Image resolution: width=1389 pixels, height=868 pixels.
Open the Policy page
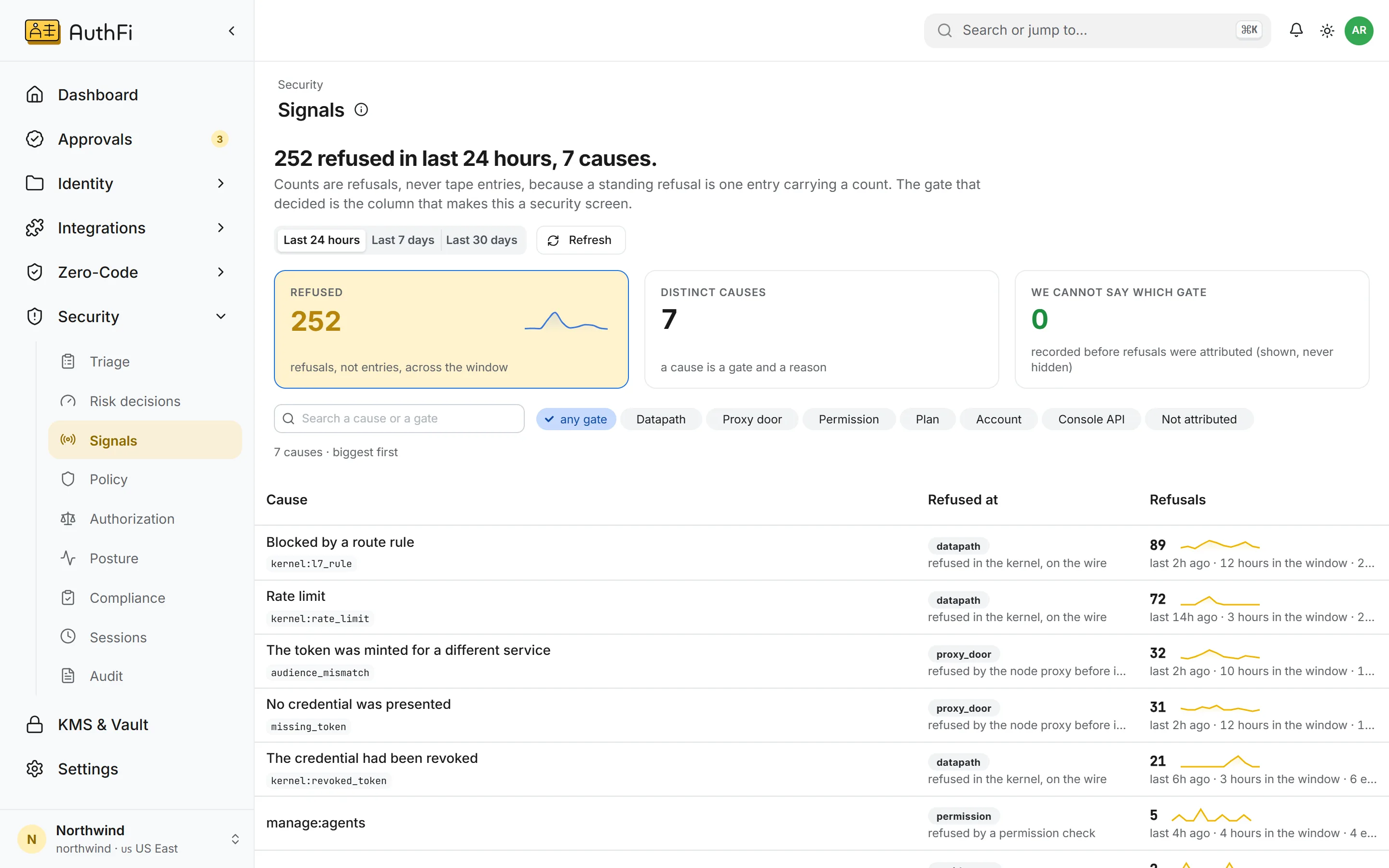[145, 479]
